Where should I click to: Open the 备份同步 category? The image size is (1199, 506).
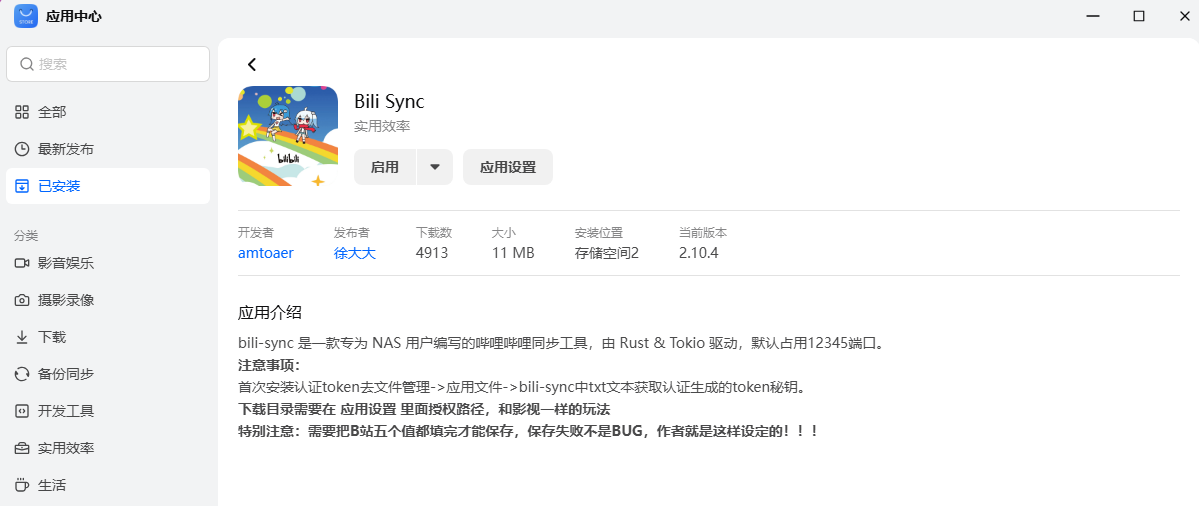tap(108, 374)
